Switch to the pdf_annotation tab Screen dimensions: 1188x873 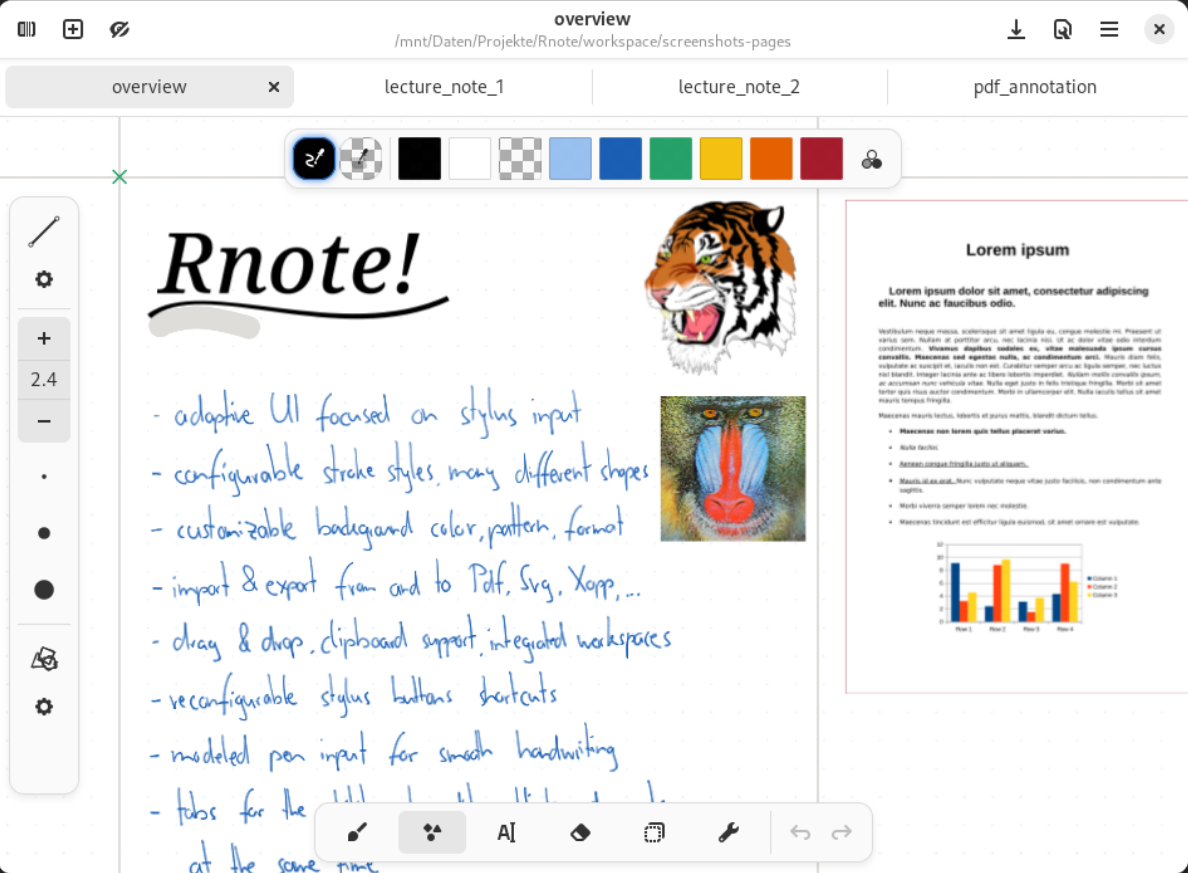(x=1035, y=87)
